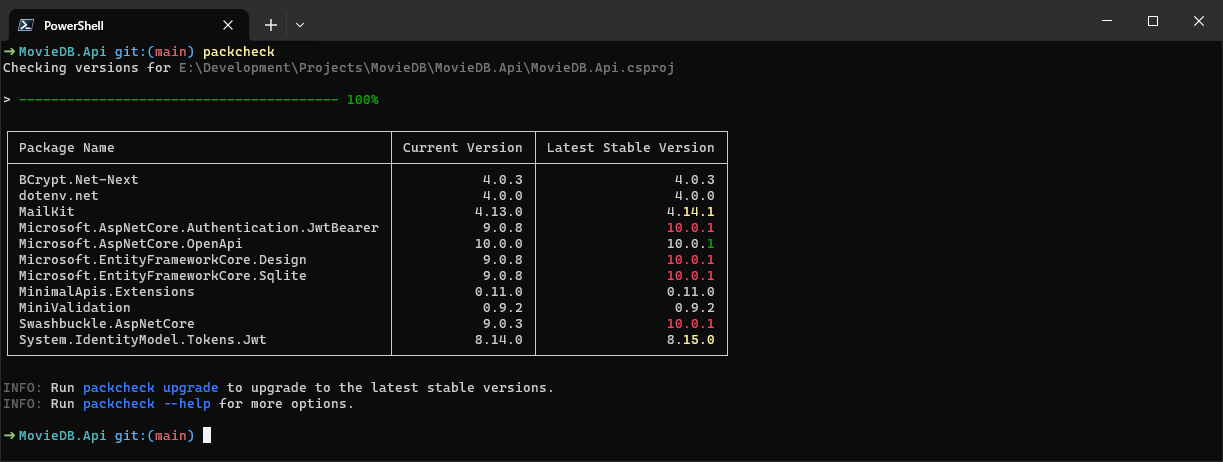
Task: Click the Package Name column header
Action: 67,148
